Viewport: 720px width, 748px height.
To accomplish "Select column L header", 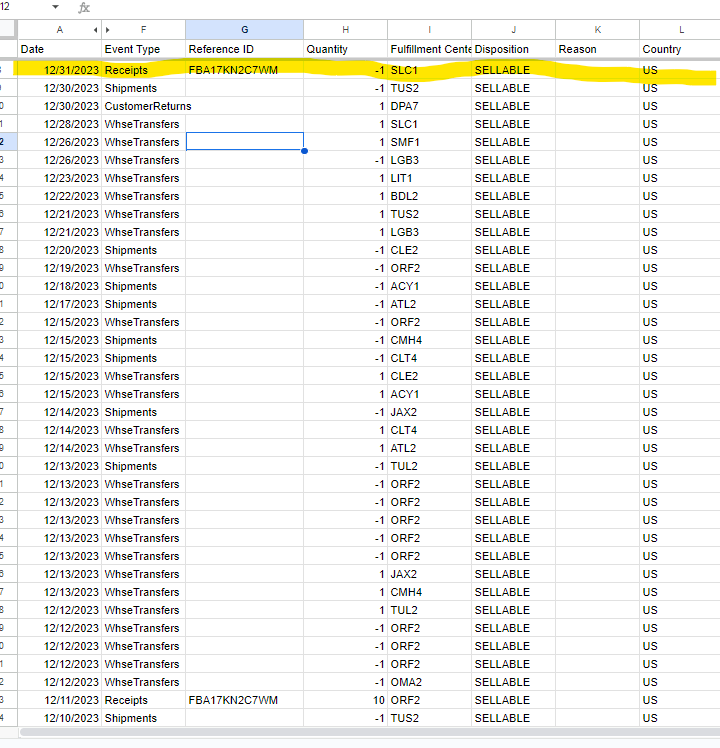I will point(680,30).
